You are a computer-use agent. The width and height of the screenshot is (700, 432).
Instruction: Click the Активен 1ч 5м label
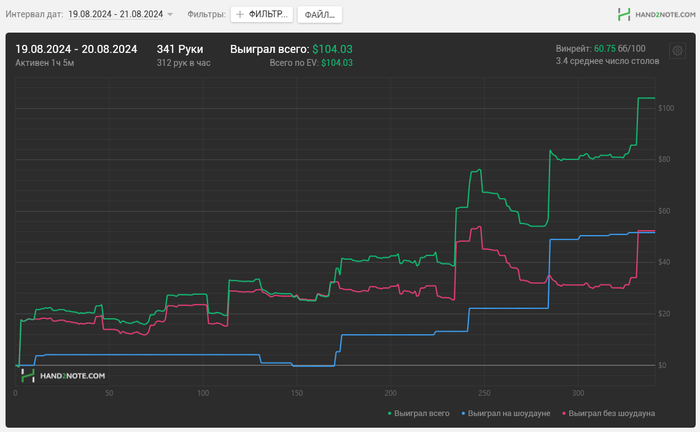coord(45,63)
